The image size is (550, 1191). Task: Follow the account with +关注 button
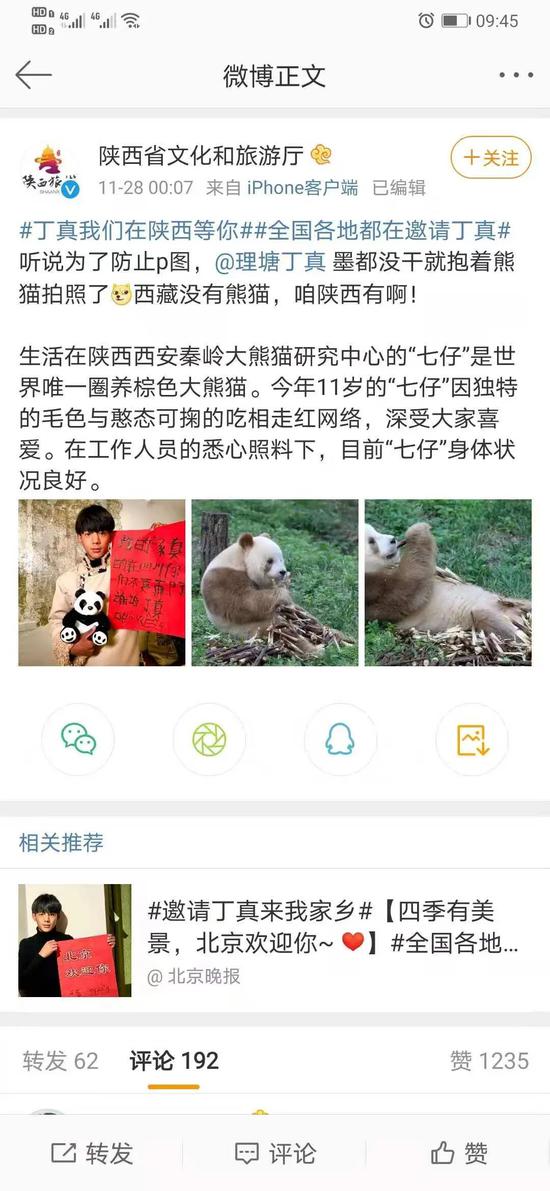tap(491, 157)
